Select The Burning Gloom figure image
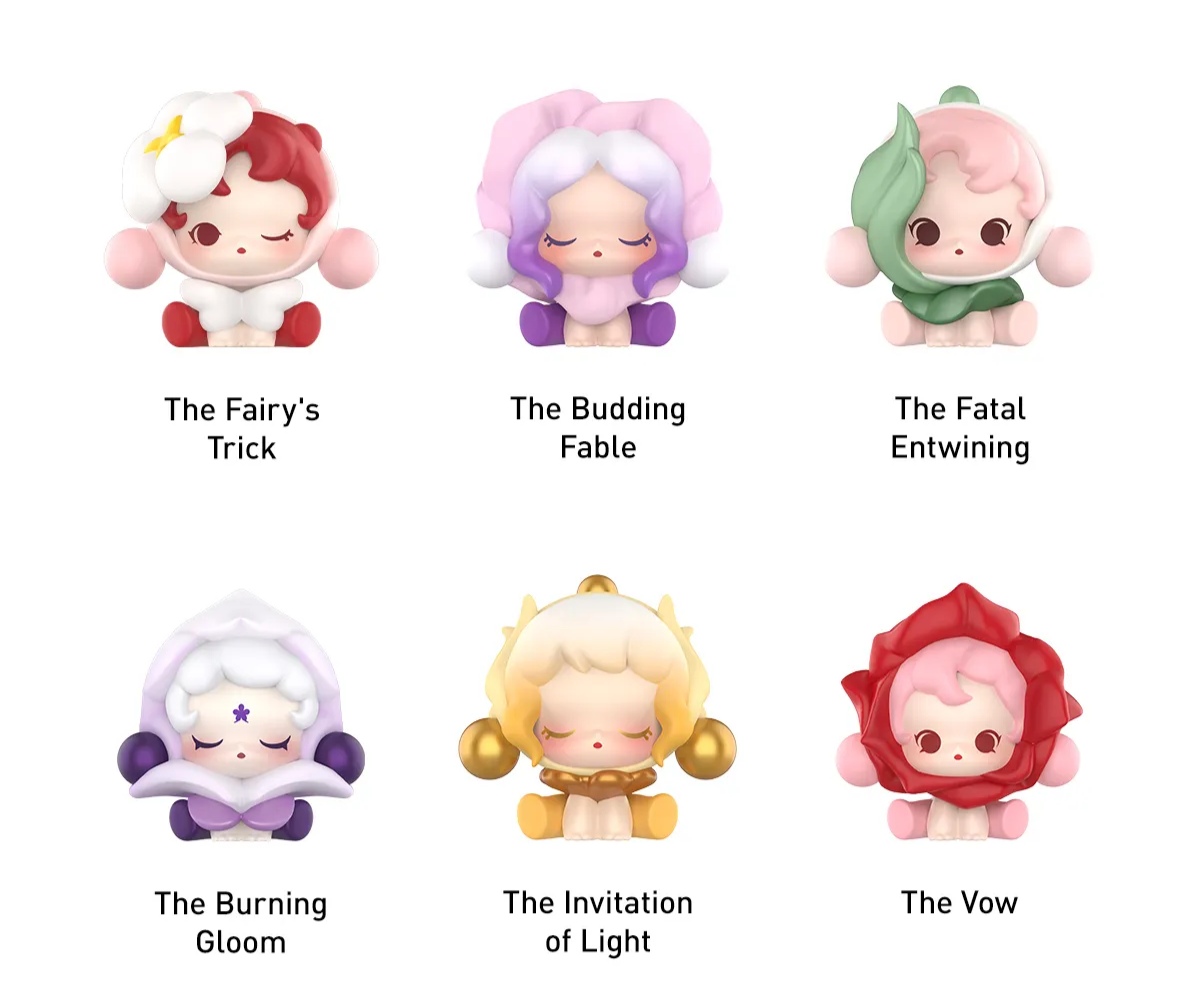The image size is (1189, 1008). (x=241, y=716)
